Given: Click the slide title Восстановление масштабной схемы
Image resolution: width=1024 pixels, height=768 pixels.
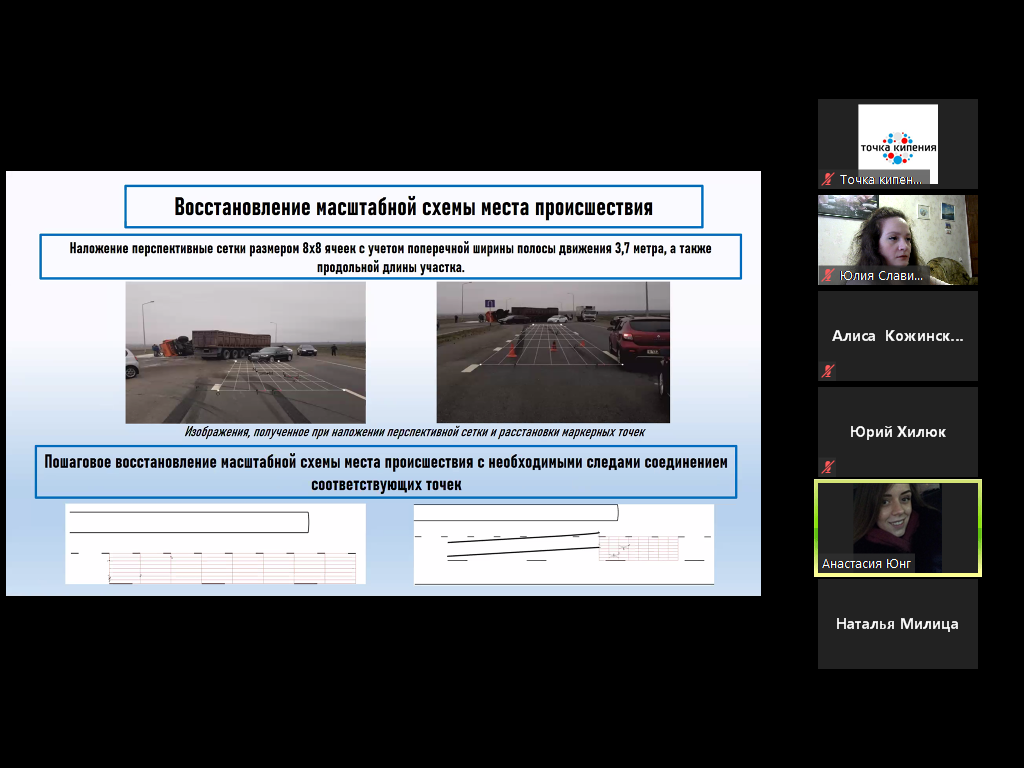Looking at the screenshot, I should 413,207.
